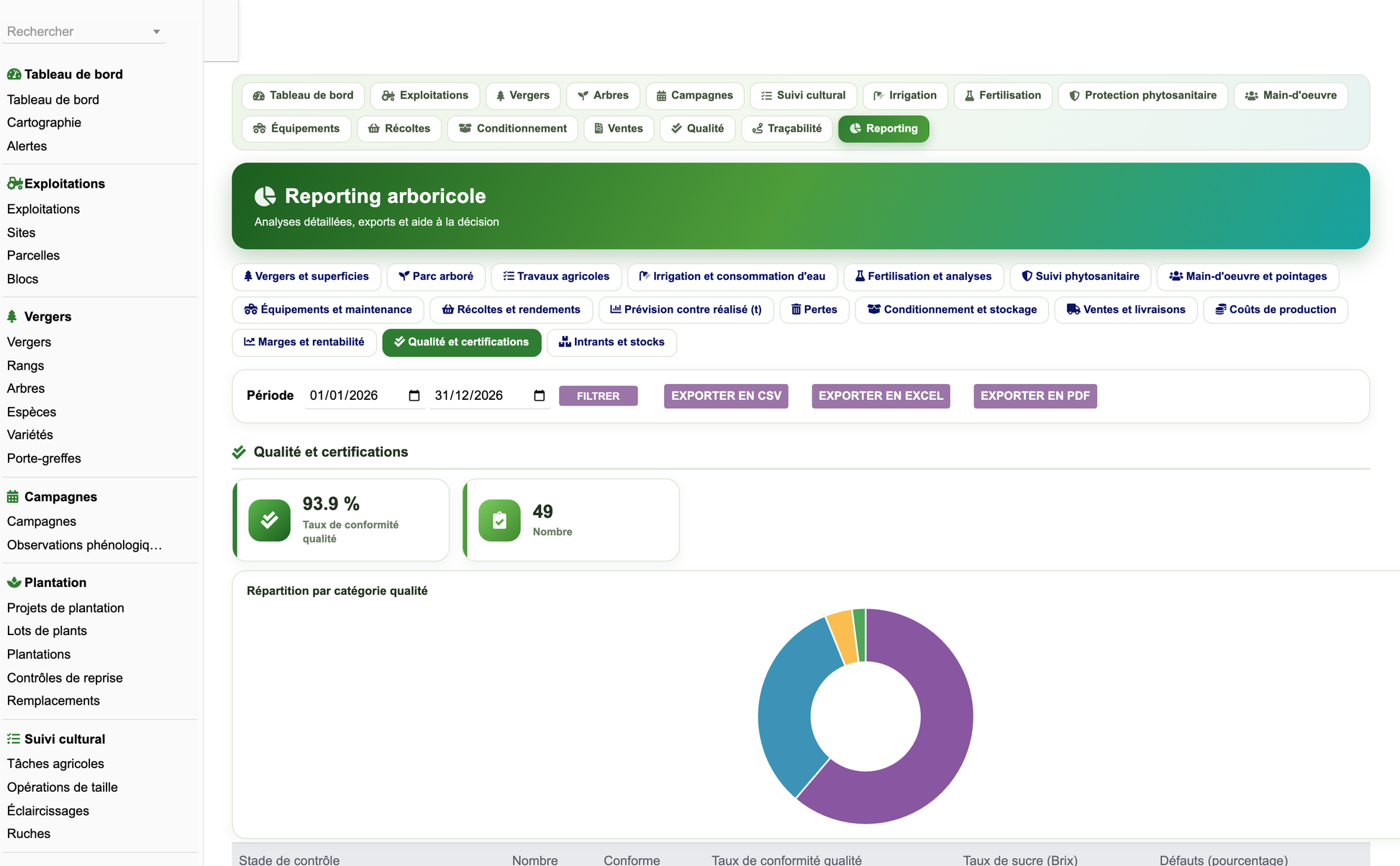1400x866 pixels.
Task: Click Intrants et stocks boxes icon
Action: tap(565, 342)
